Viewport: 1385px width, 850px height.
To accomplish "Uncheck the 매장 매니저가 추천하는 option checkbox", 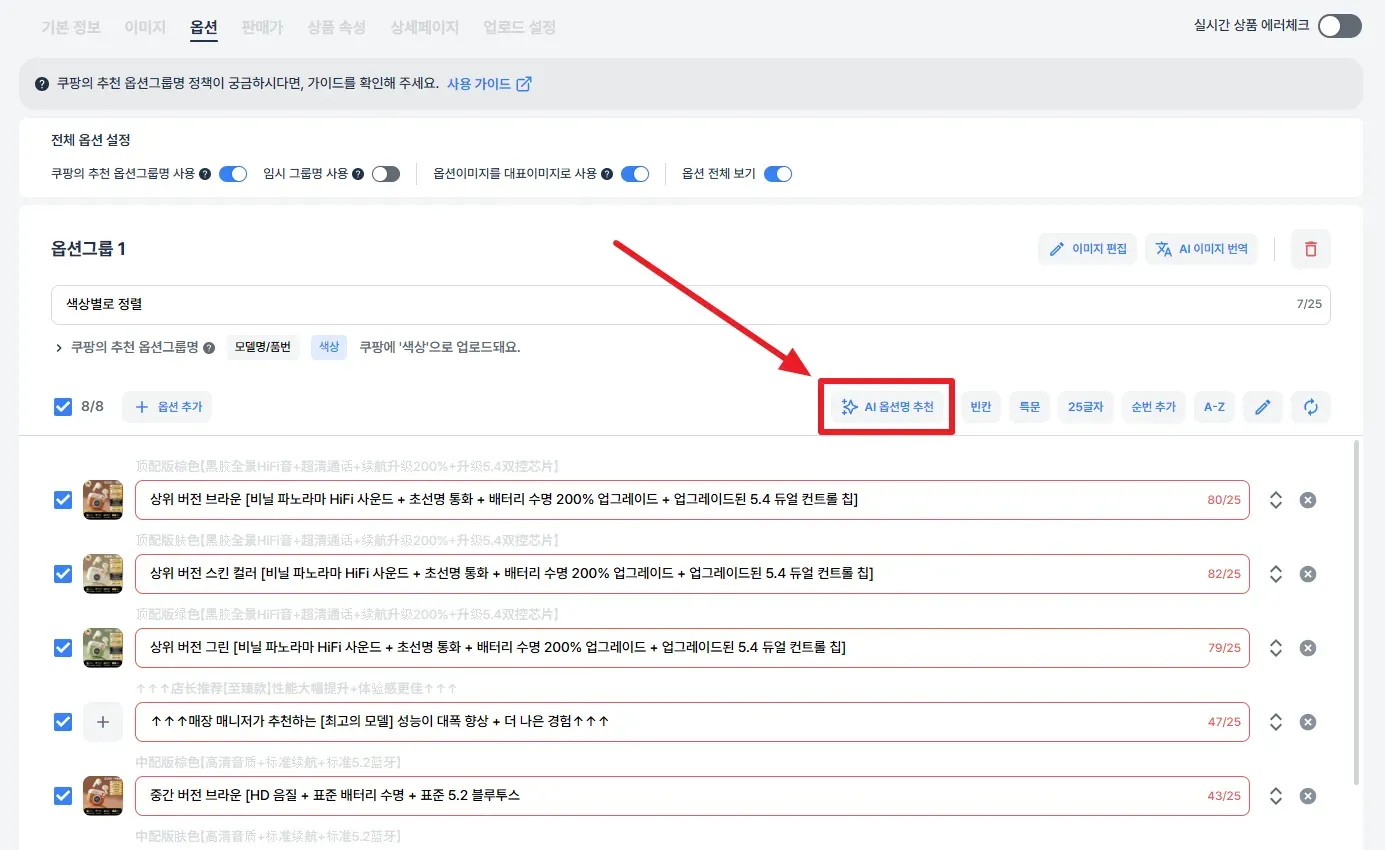I will 63,722.
